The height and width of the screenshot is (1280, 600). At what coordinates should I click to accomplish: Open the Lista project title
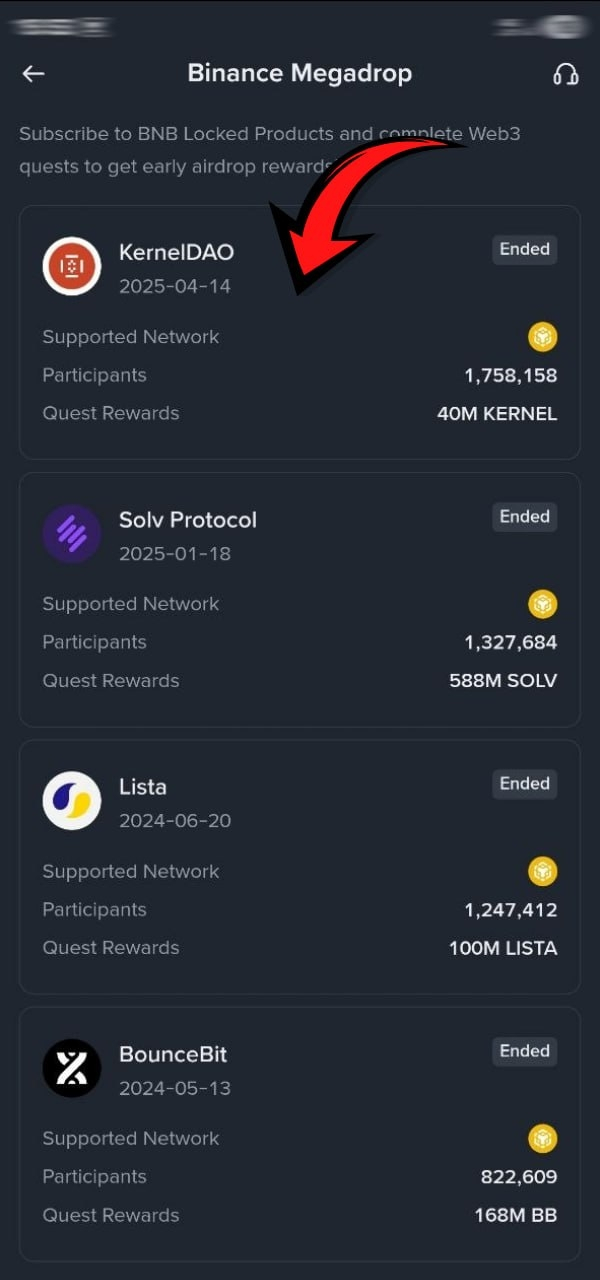(143, 787)
